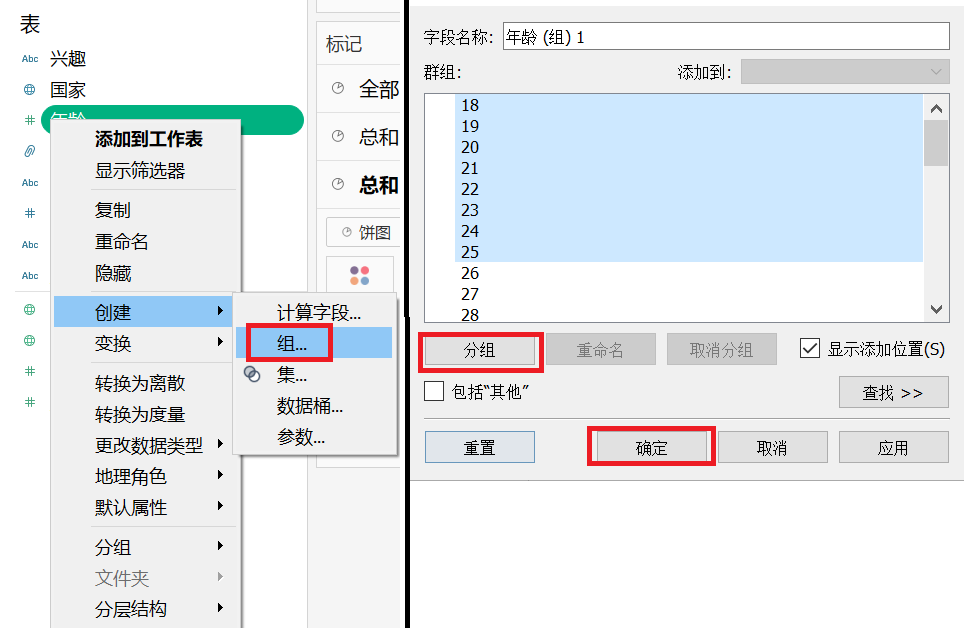Click the pie icon beside 全部
This screenshot has width=966, height=628.
[x=338, y=88]
